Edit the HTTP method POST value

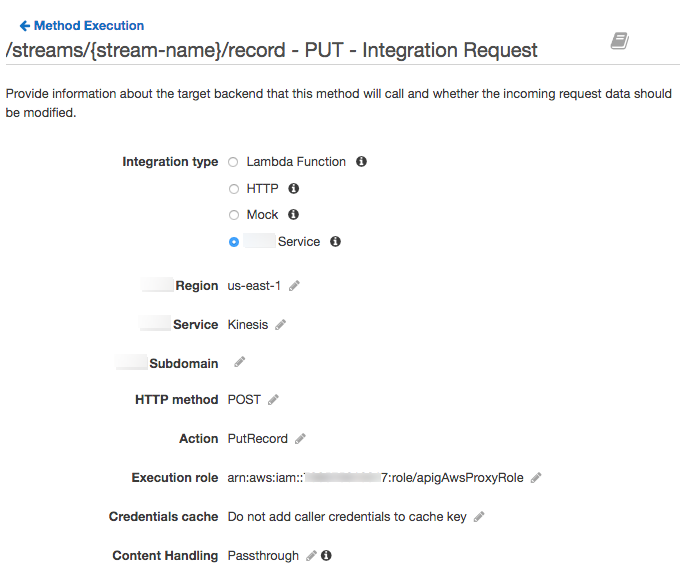click(273, 400)
